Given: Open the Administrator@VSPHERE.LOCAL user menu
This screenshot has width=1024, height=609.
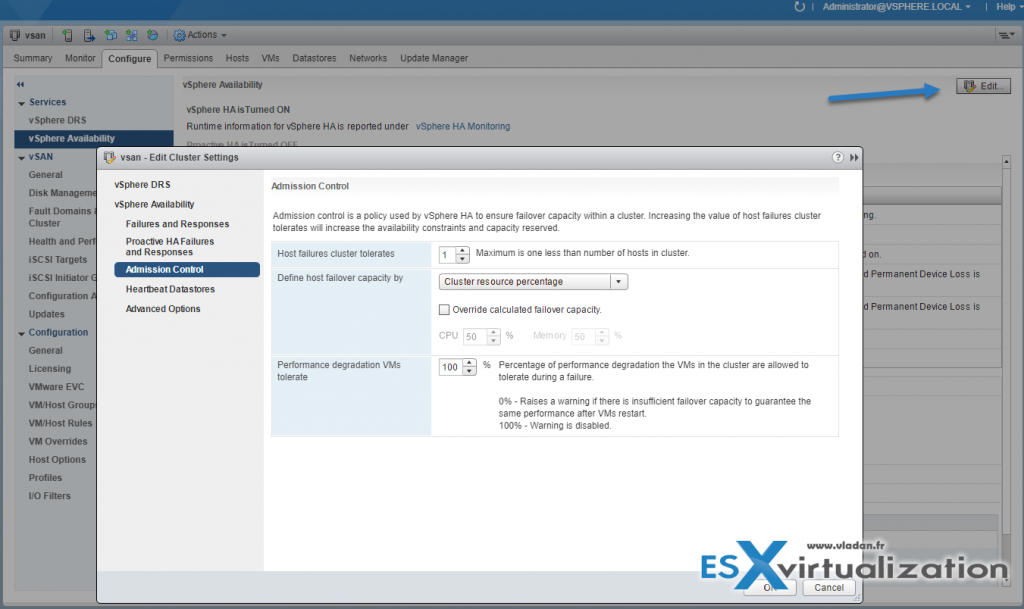Looking at the screenshot, I should tap(896, 7).
